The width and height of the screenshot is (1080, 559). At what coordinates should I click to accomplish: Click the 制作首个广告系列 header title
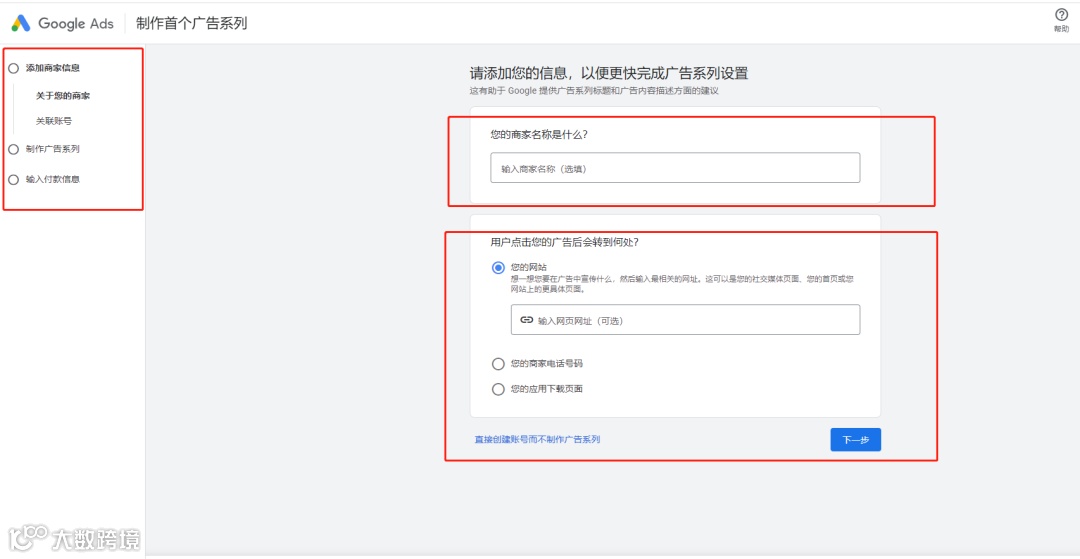click(191, 23)
